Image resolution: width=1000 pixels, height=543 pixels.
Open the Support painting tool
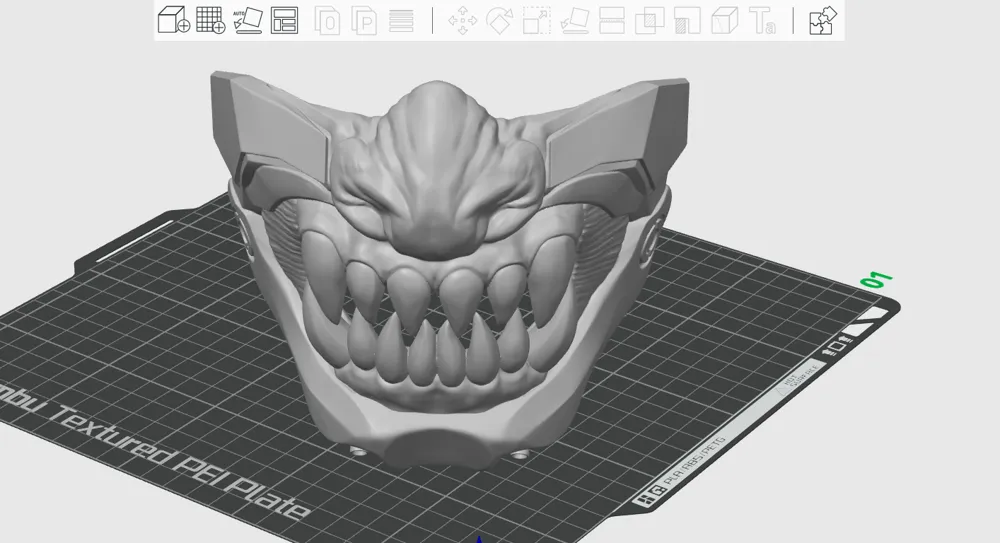pos(688,20)
